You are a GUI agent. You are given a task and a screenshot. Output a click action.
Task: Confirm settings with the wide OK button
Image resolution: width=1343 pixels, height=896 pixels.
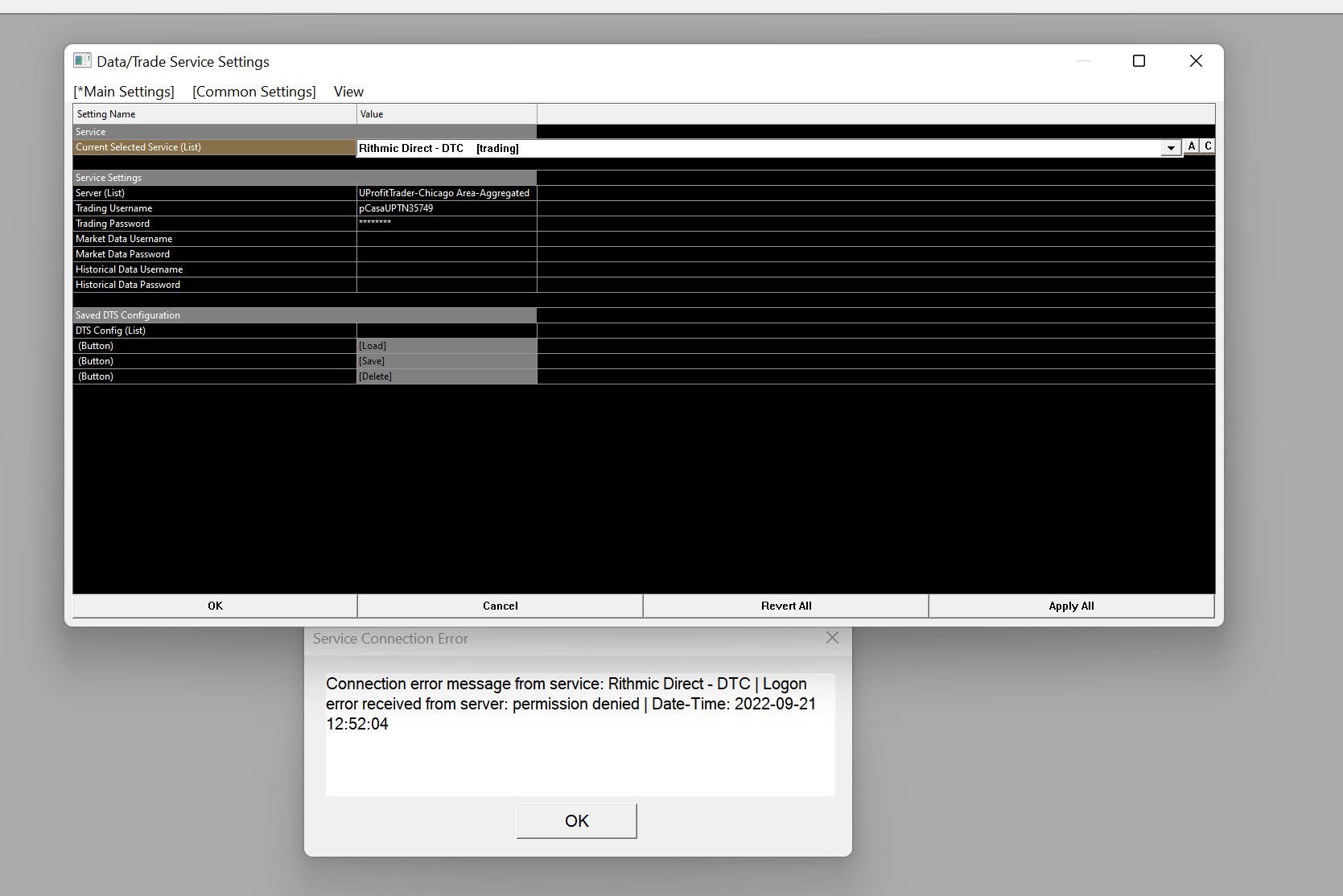click(x=215, y=606)
